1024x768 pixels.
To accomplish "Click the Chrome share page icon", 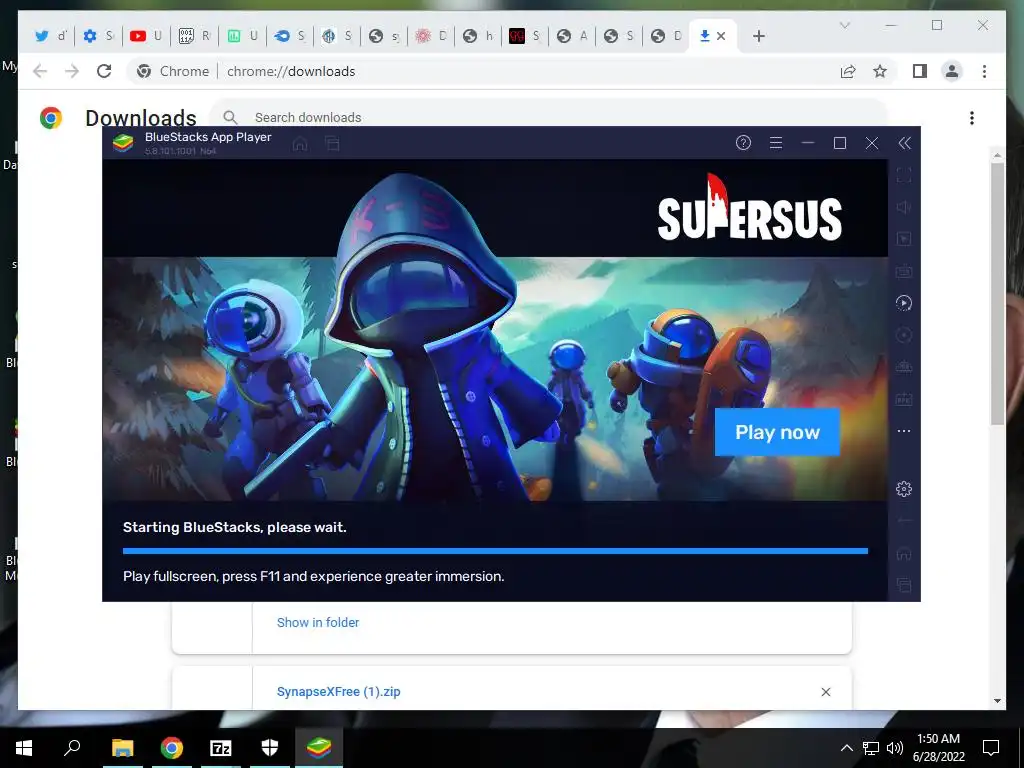I will tap(848, 71).
